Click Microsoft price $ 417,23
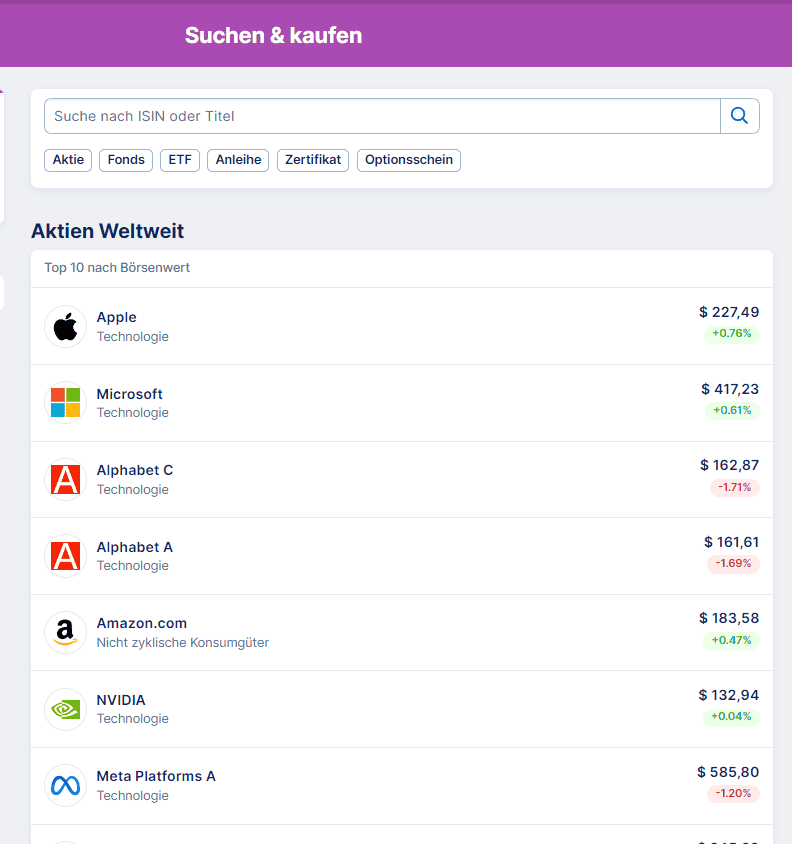792x844 pixels. point(730,389)
